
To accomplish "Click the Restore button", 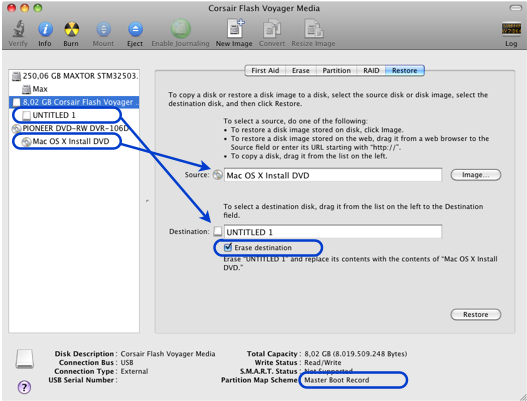I will click(x=476, y=315).
